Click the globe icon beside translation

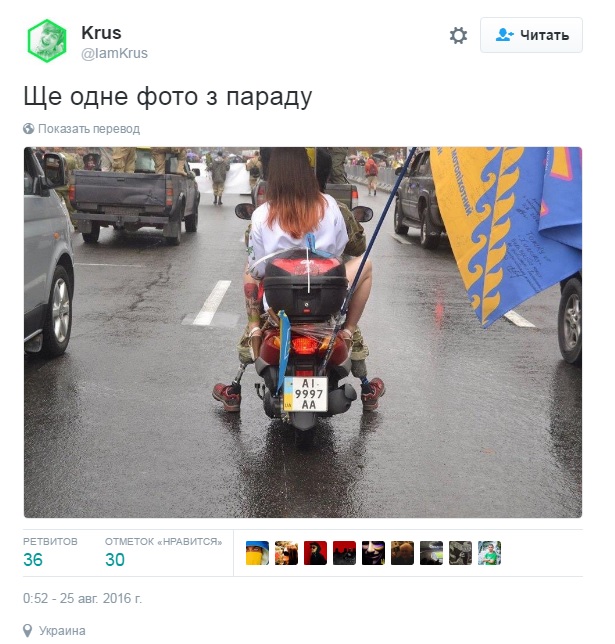tap(28, 129)
